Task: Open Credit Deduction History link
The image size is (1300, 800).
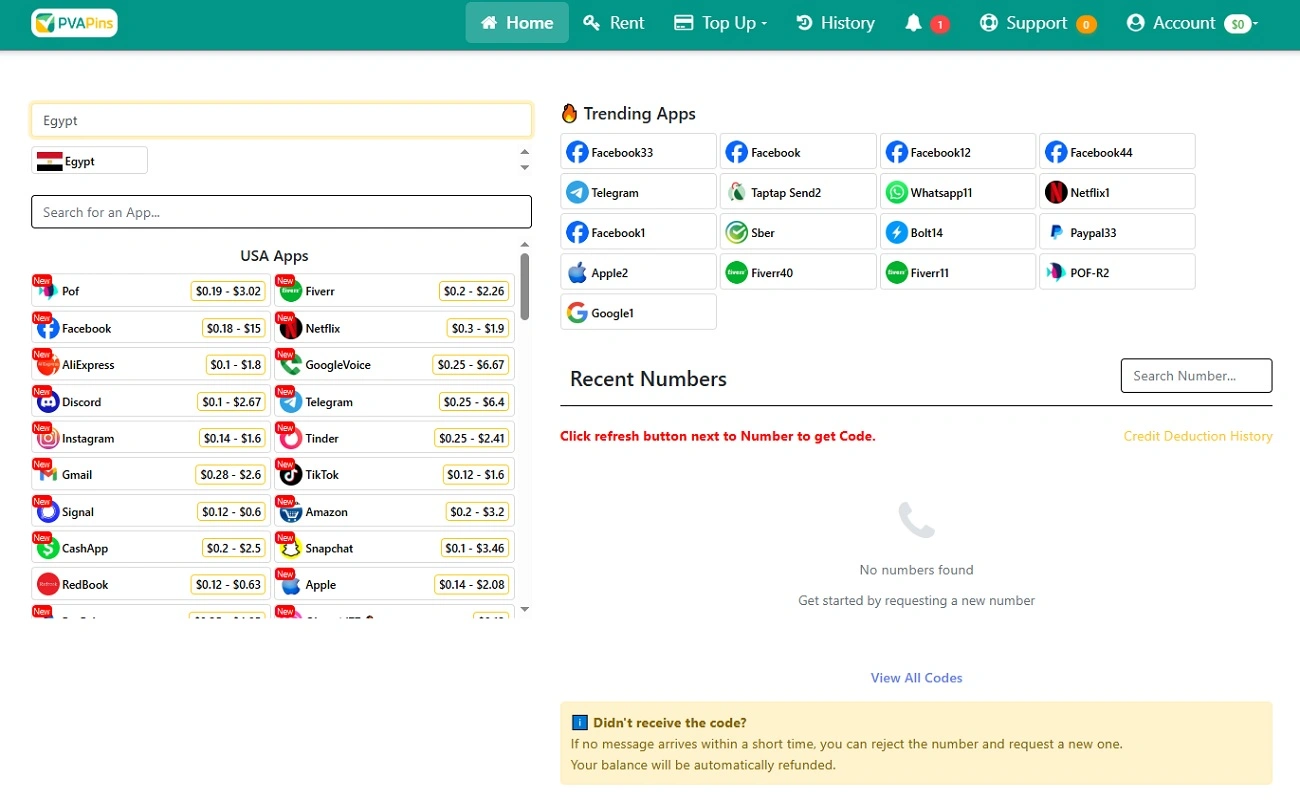Action: (1198, 436)
